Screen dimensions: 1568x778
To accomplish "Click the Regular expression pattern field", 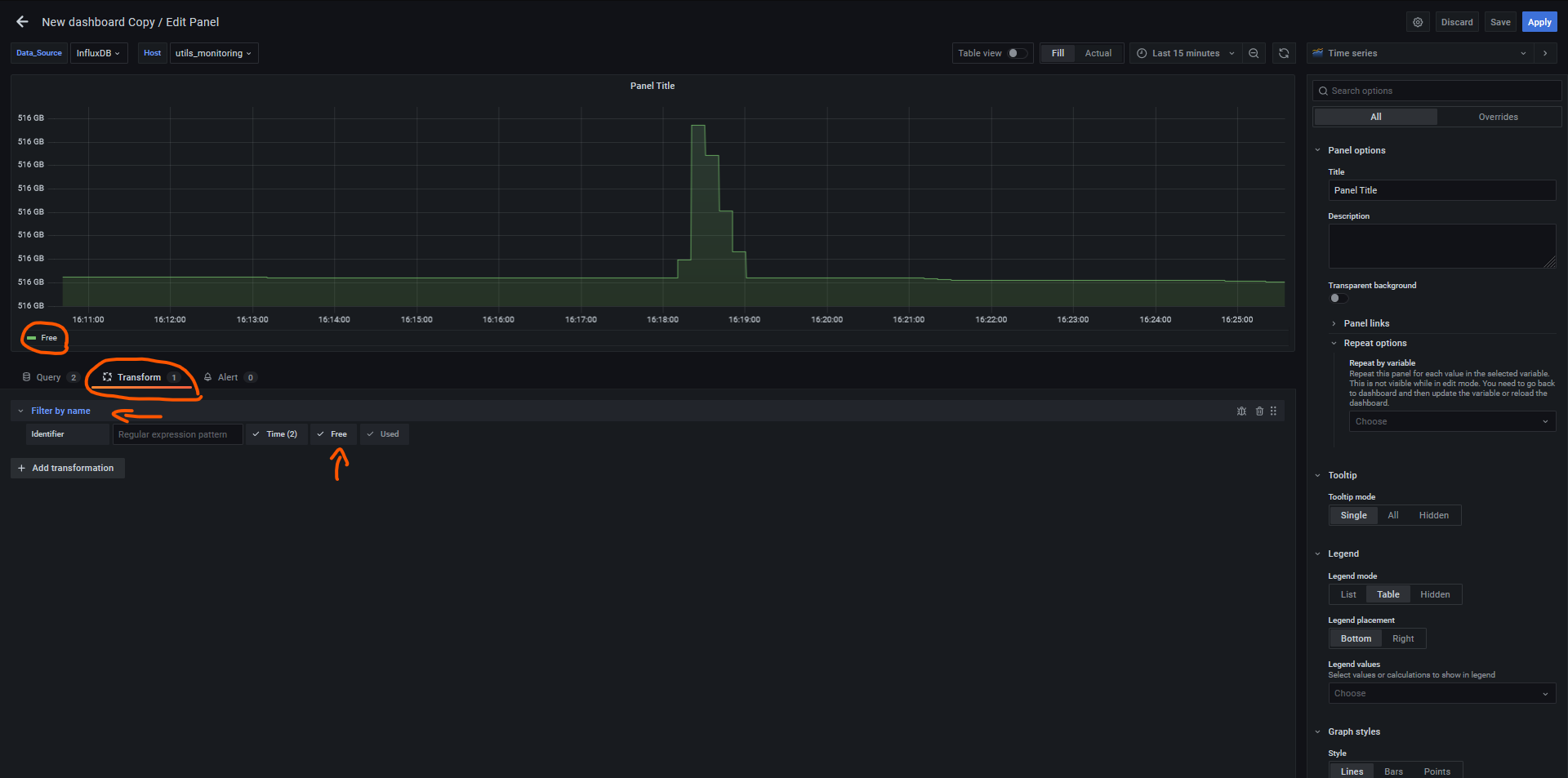I will point(177,434).
